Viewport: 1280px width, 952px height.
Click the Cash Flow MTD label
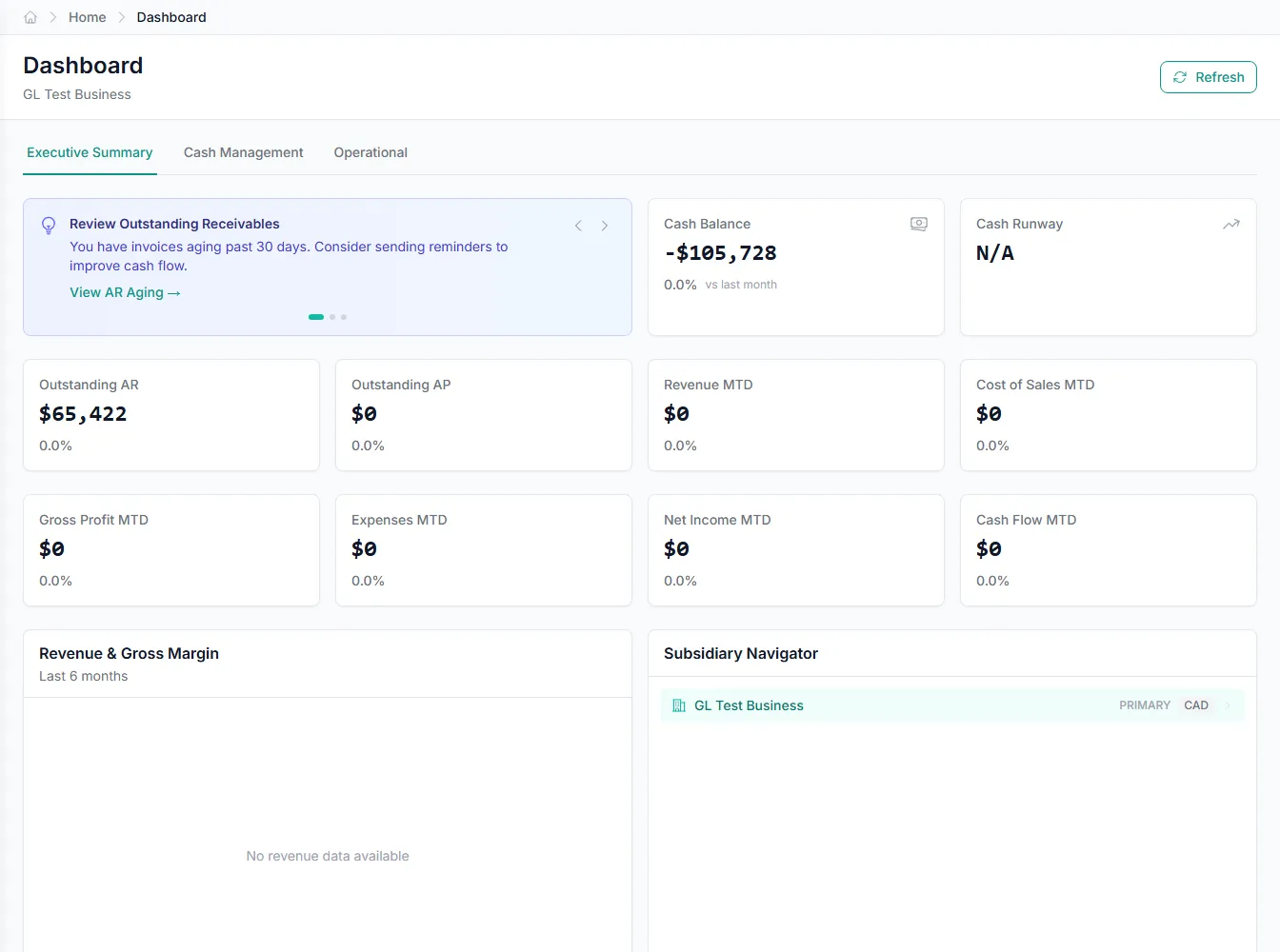1026,520
